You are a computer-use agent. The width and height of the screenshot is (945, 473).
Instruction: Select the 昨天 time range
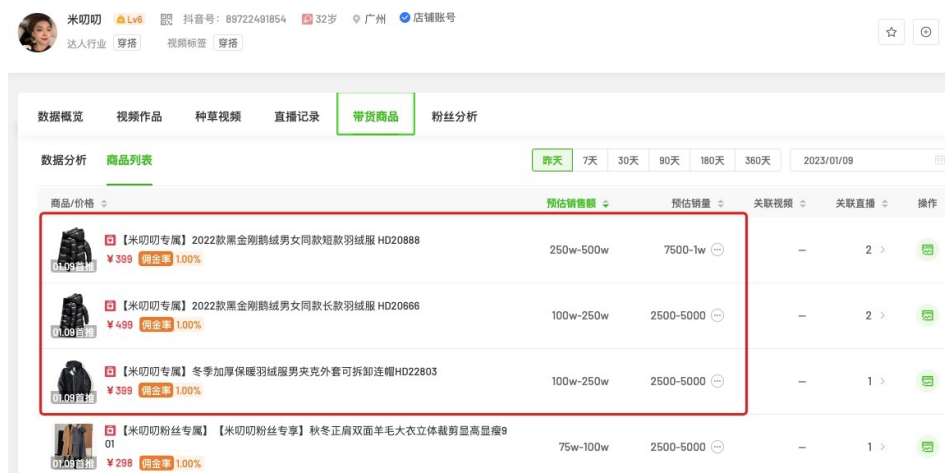[552, 161]
